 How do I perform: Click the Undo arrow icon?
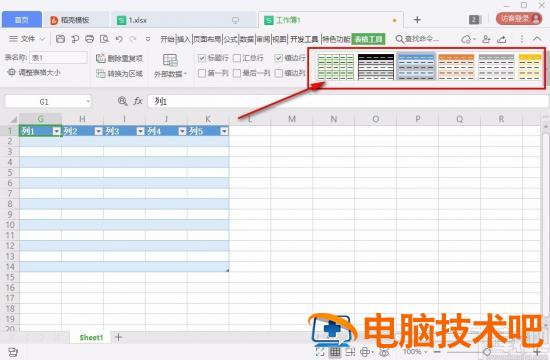(119, 39)
